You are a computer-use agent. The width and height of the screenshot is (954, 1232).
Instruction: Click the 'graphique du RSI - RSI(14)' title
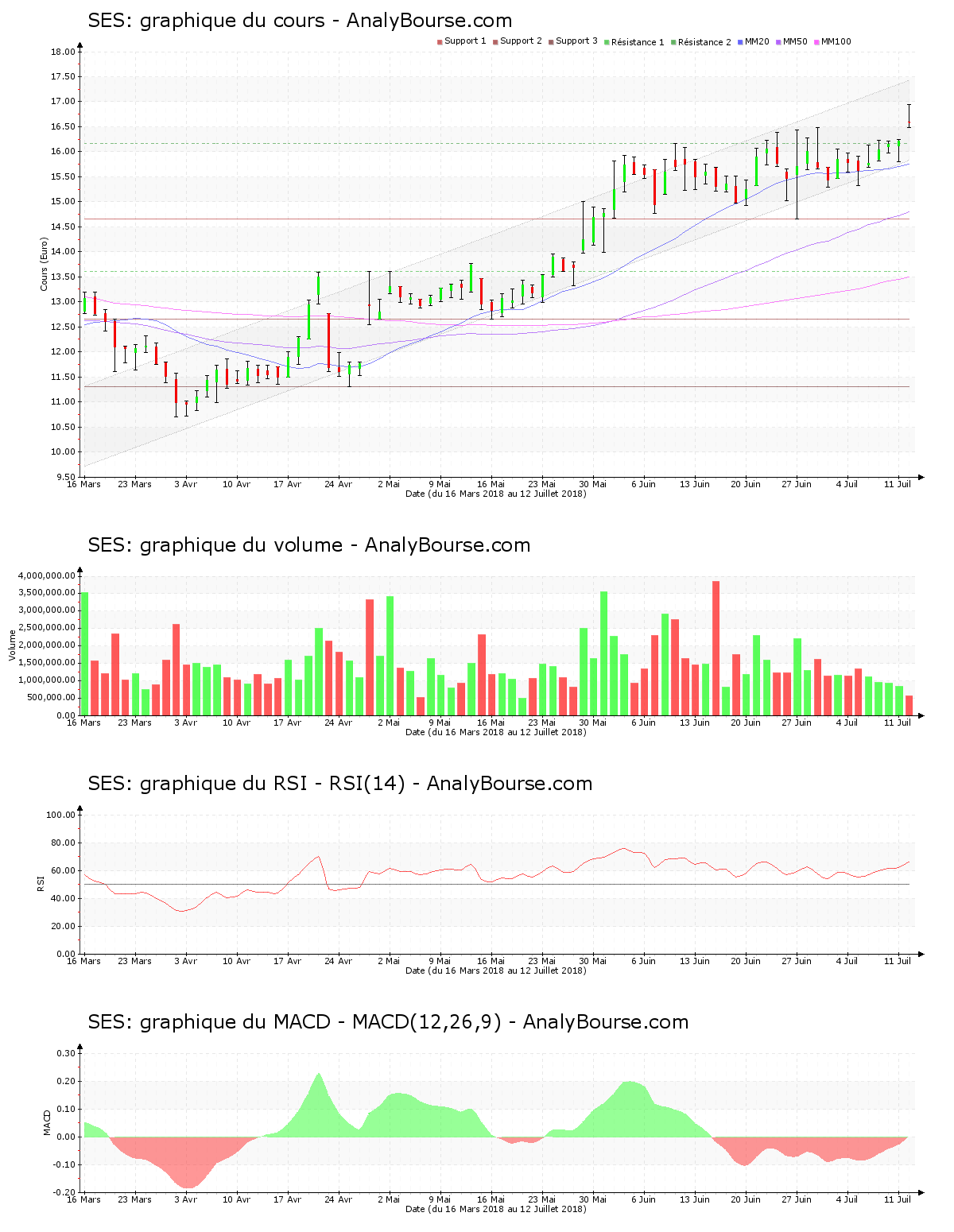click(x=273, y=784)
